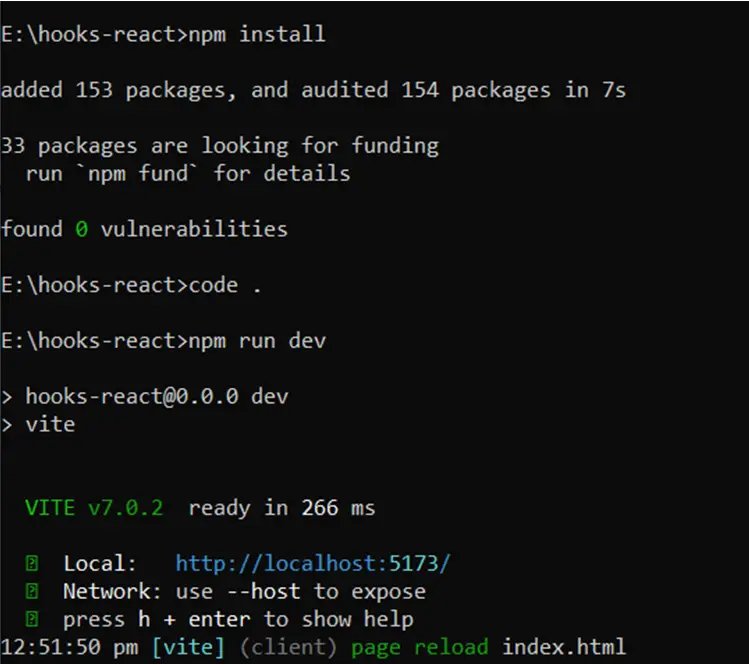Click the "npm install" command text

click(x=256, y=34)
